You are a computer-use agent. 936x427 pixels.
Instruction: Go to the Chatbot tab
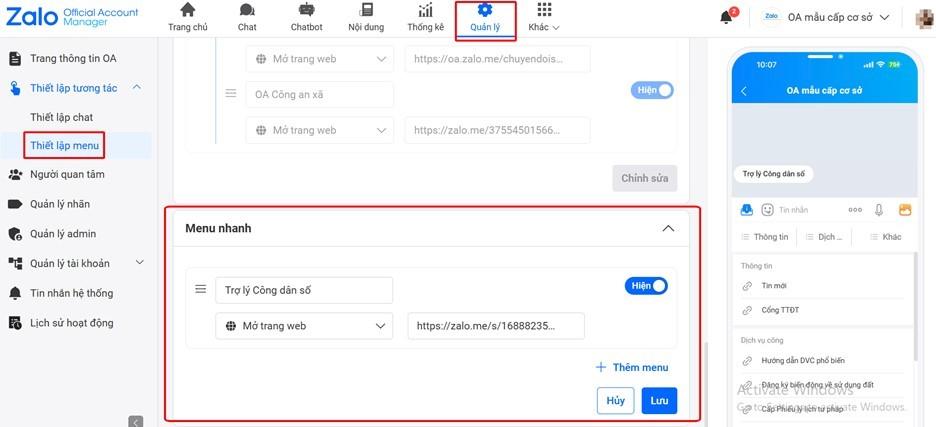[x=306, y=17]
